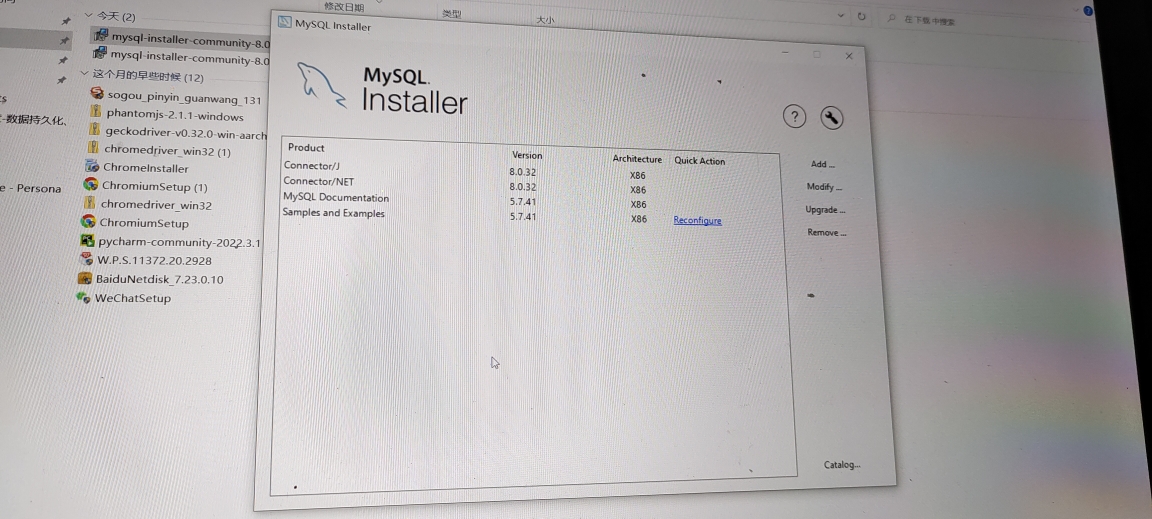Click the Explorer refresh icon
Viewport: 1152px width, 519px height.
coord(862,16)
